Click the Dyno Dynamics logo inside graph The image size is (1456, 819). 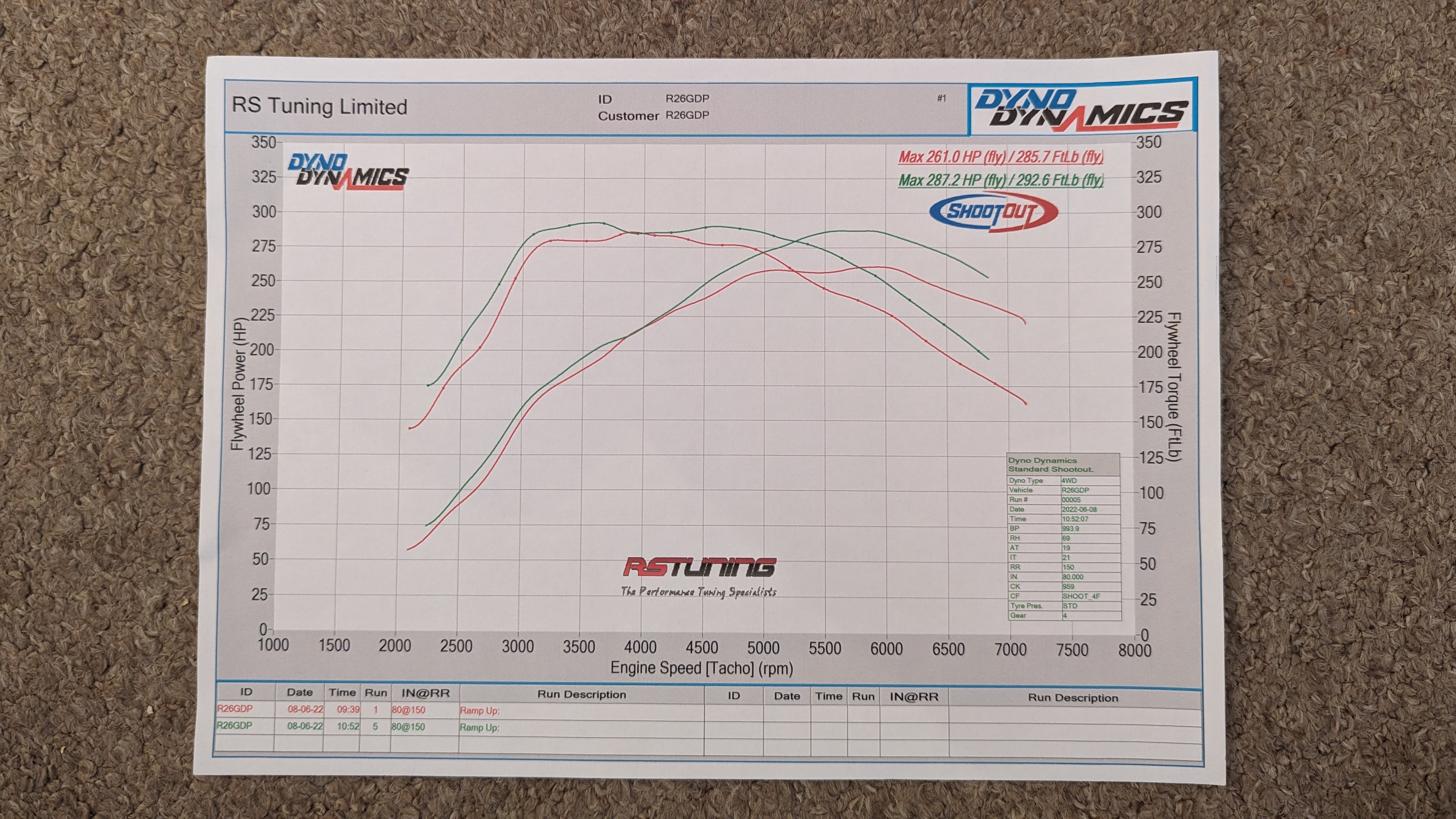[x=348, y=172]
